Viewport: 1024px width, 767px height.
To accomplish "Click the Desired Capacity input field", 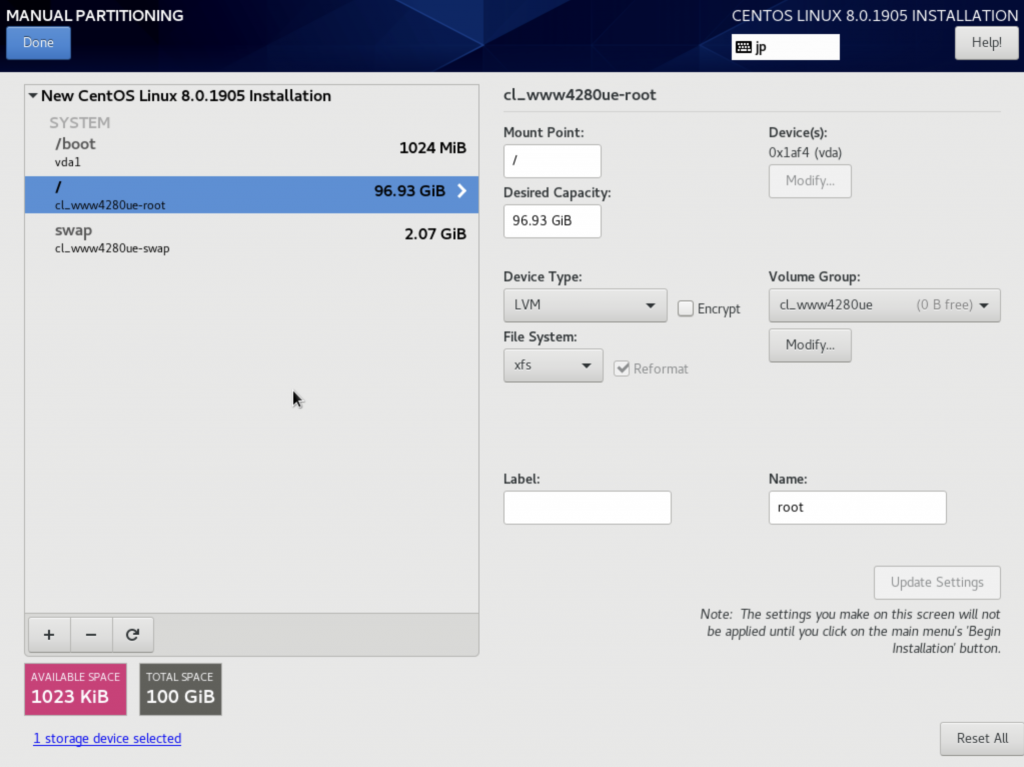I will [x=552, y=221].
